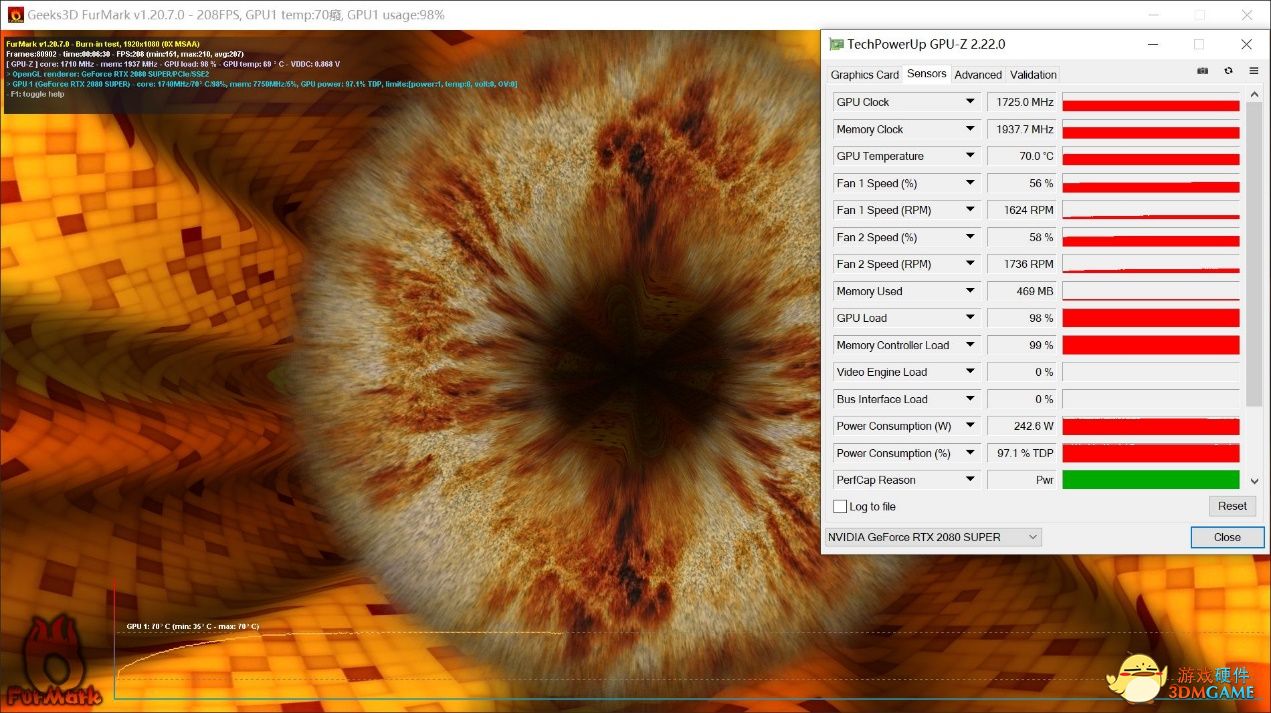
Task: Click the Memory Controller Load history graph
Action: coord(1151,345)
